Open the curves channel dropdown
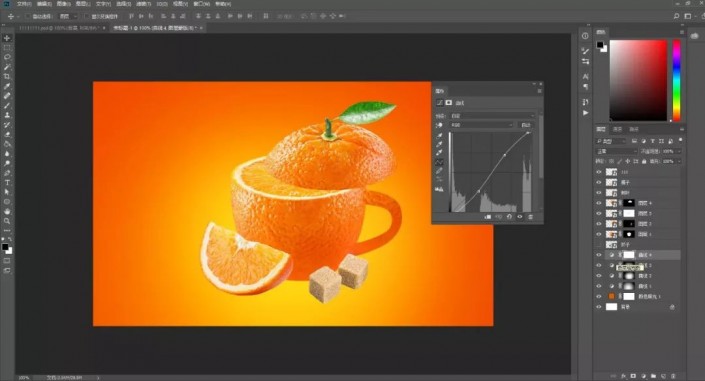 [x=482, y=125]
